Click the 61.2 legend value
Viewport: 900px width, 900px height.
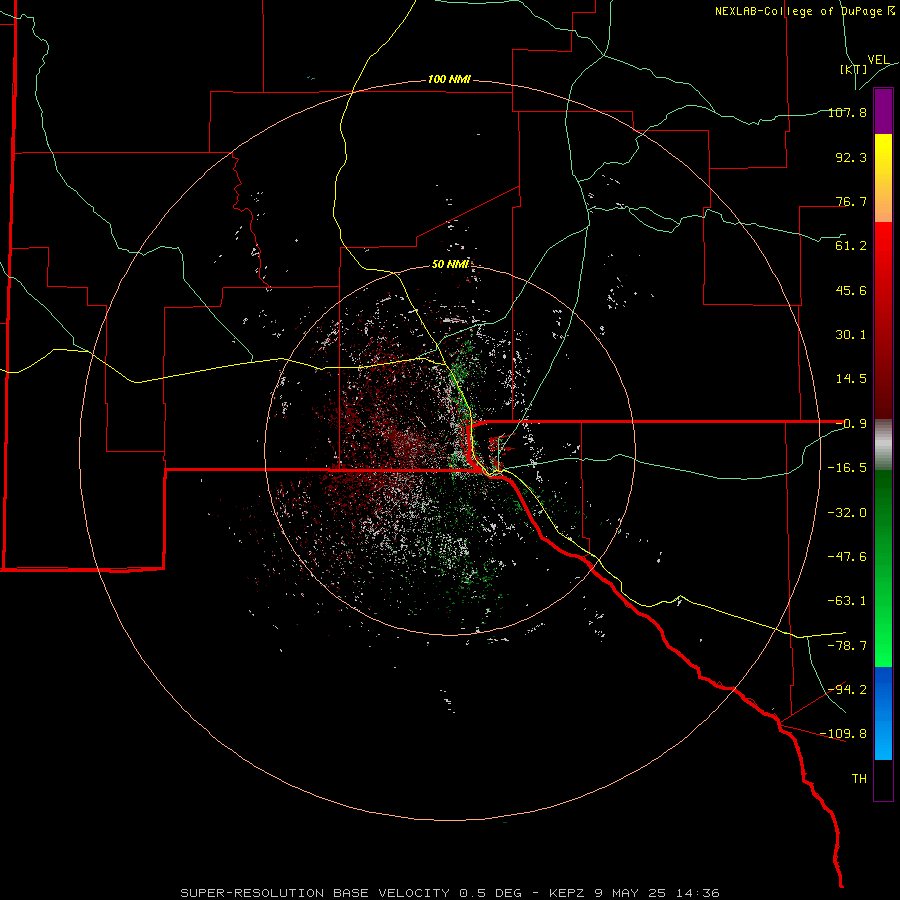pyautogui.click(x=851, y=246)
